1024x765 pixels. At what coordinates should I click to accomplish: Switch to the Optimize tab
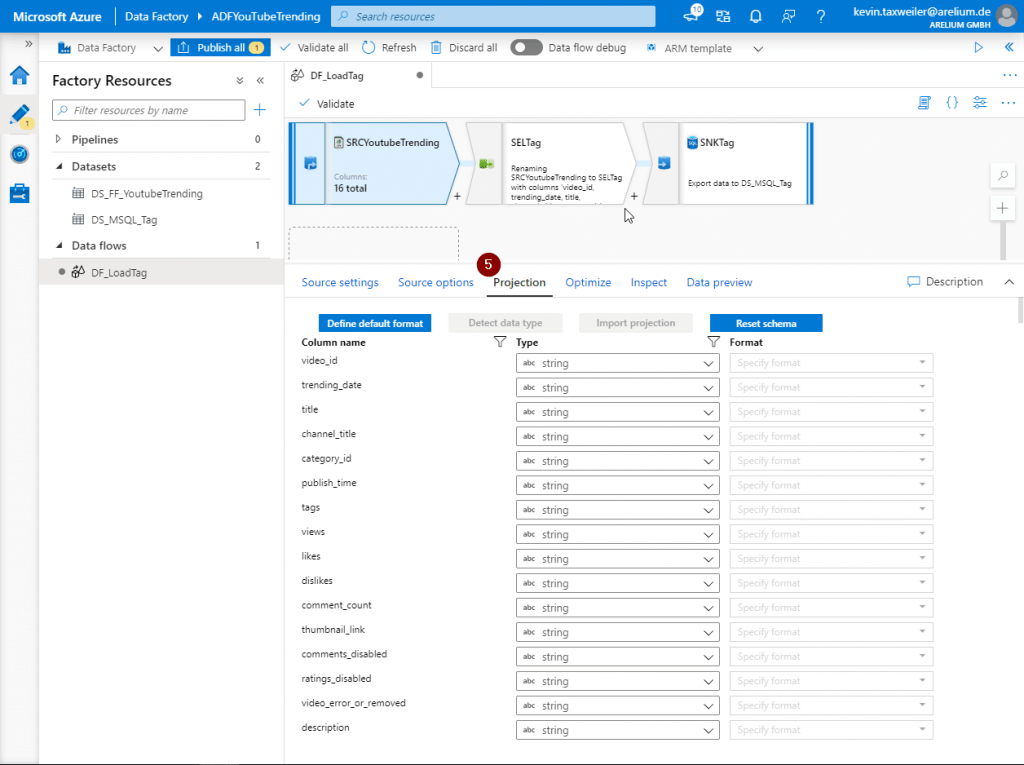587,282
